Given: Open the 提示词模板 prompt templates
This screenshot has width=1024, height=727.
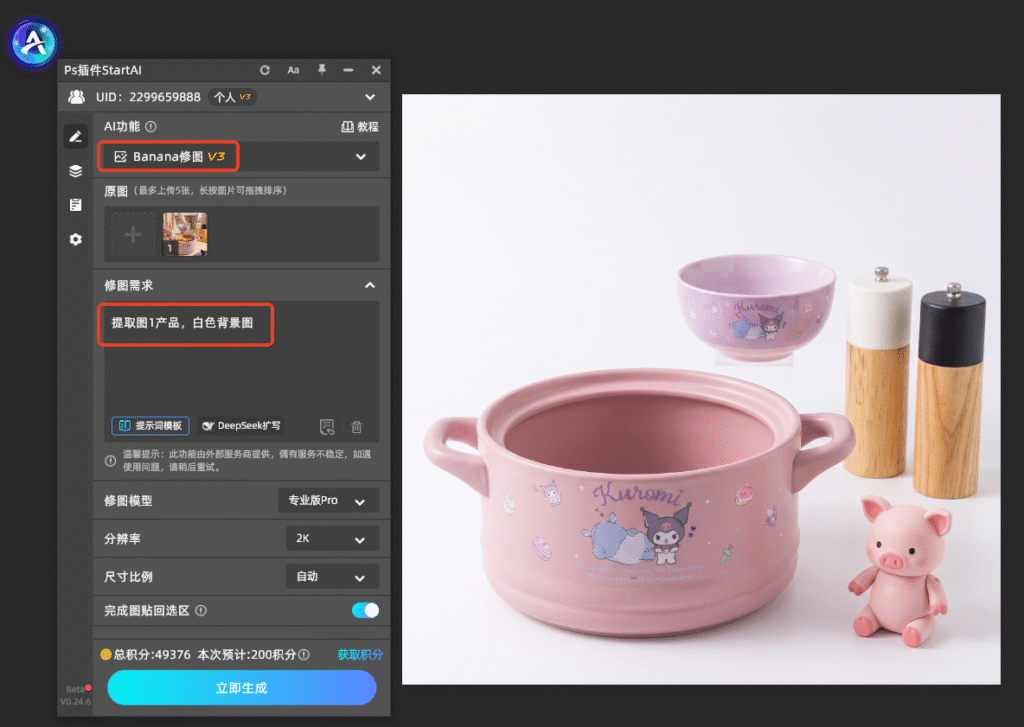Looking at the screenshot, I should pyautogui.click(x=151, y=426).
